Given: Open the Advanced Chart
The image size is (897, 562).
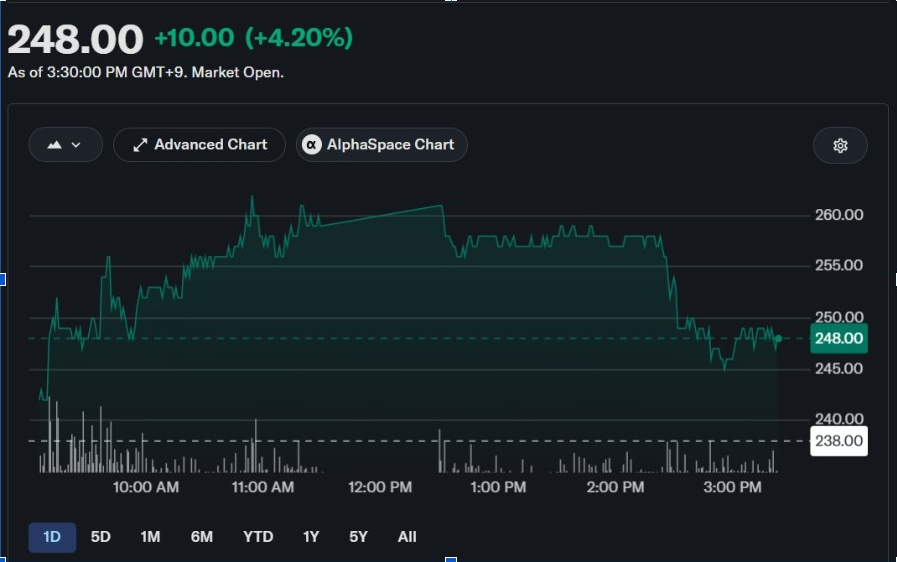Looking at the screenshot, I should 199,145.
